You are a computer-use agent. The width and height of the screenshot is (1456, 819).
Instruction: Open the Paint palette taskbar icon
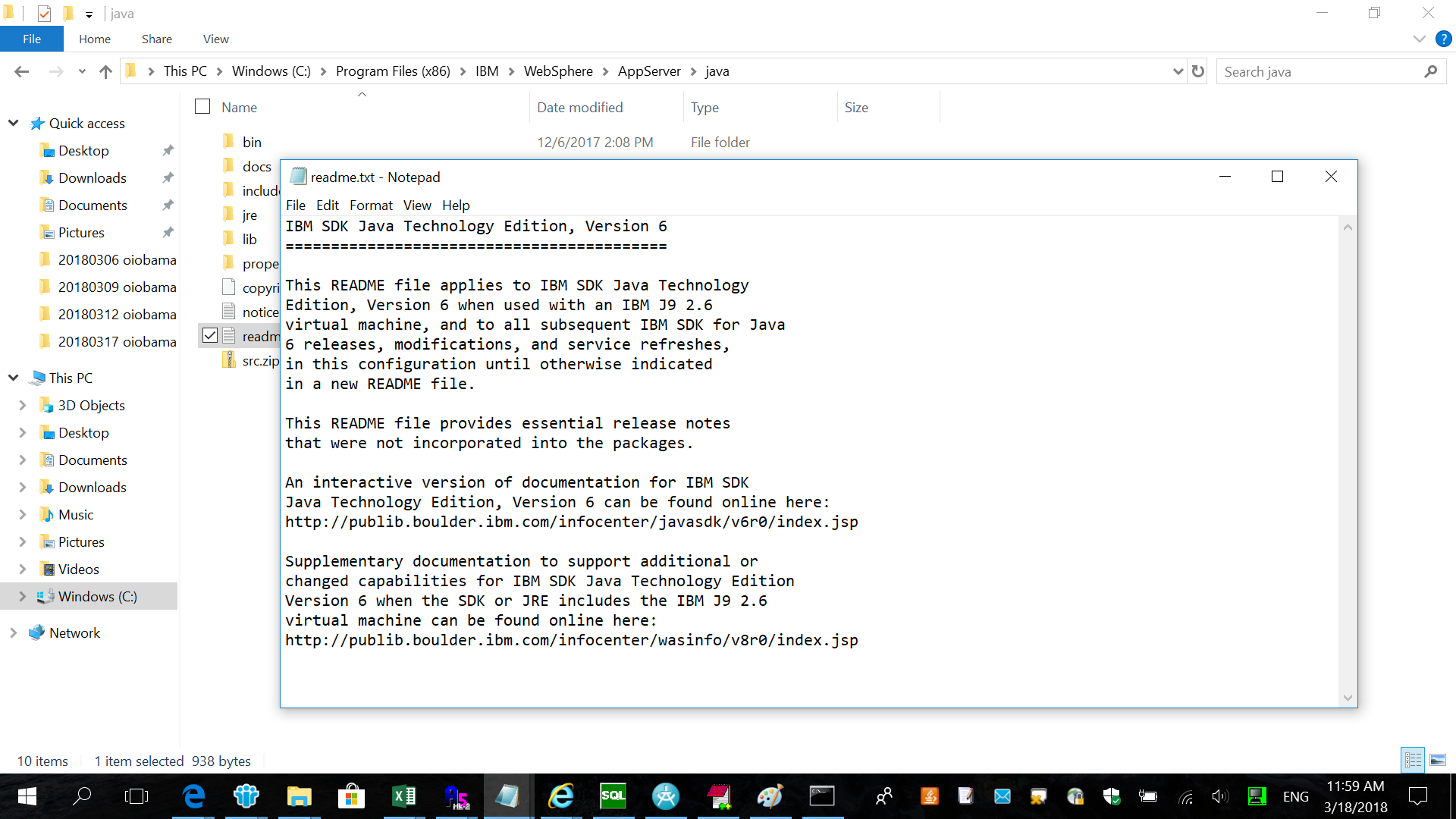pos(770,796)
